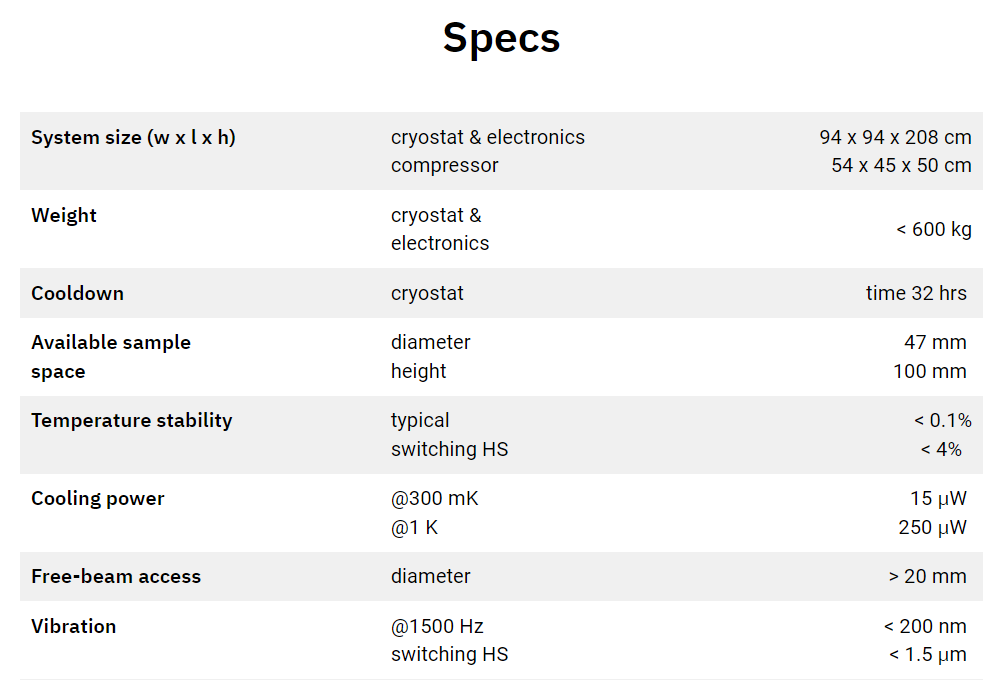
Task: Click the 54 x 45 x 50 cm compressor size
Action: point(901,165)
